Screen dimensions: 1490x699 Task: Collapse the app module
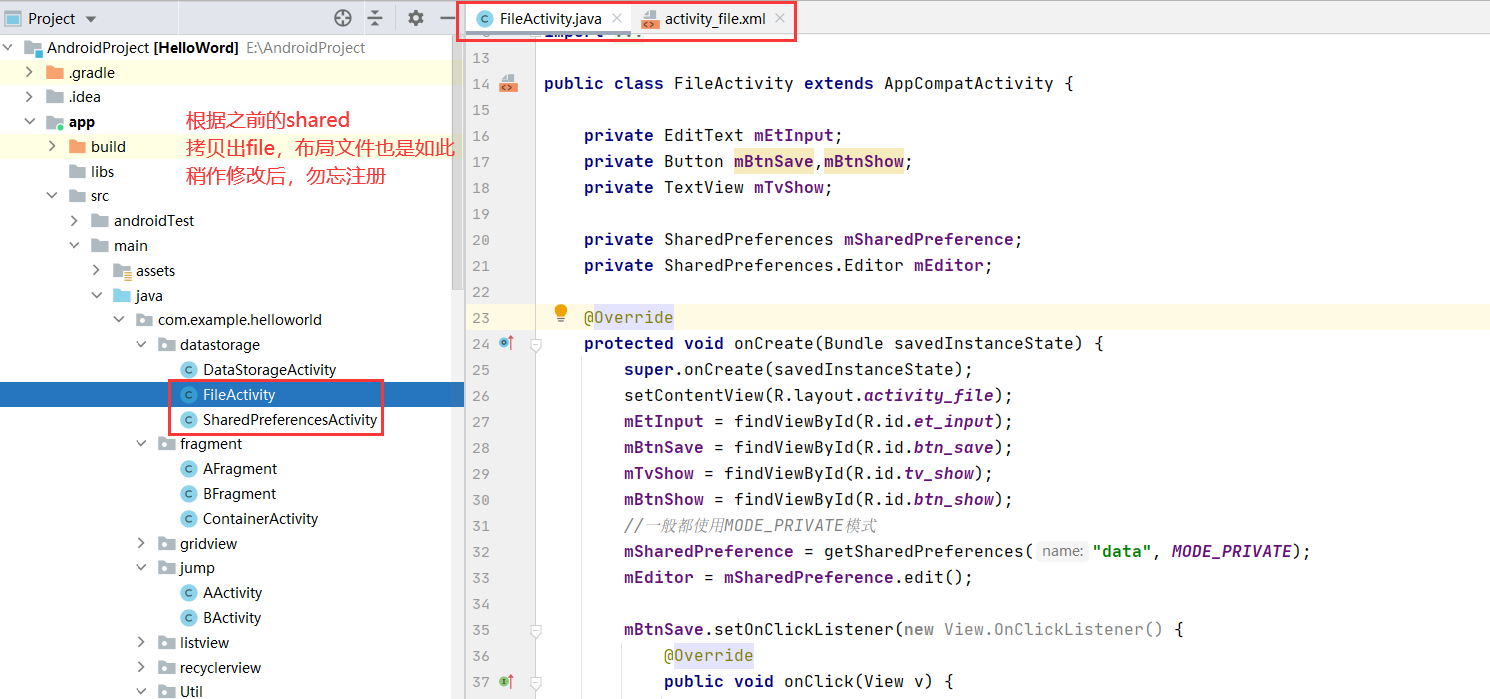(30, 122)
